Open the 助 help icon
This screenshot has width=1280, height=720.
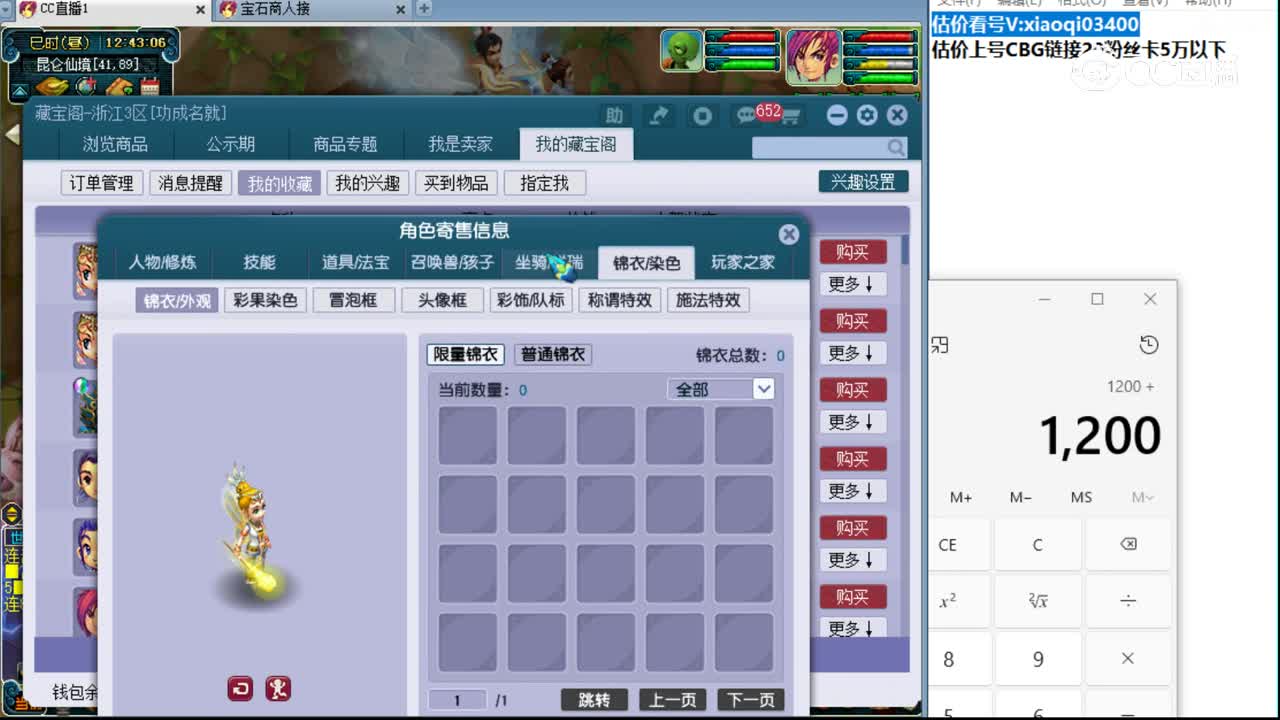613,115
